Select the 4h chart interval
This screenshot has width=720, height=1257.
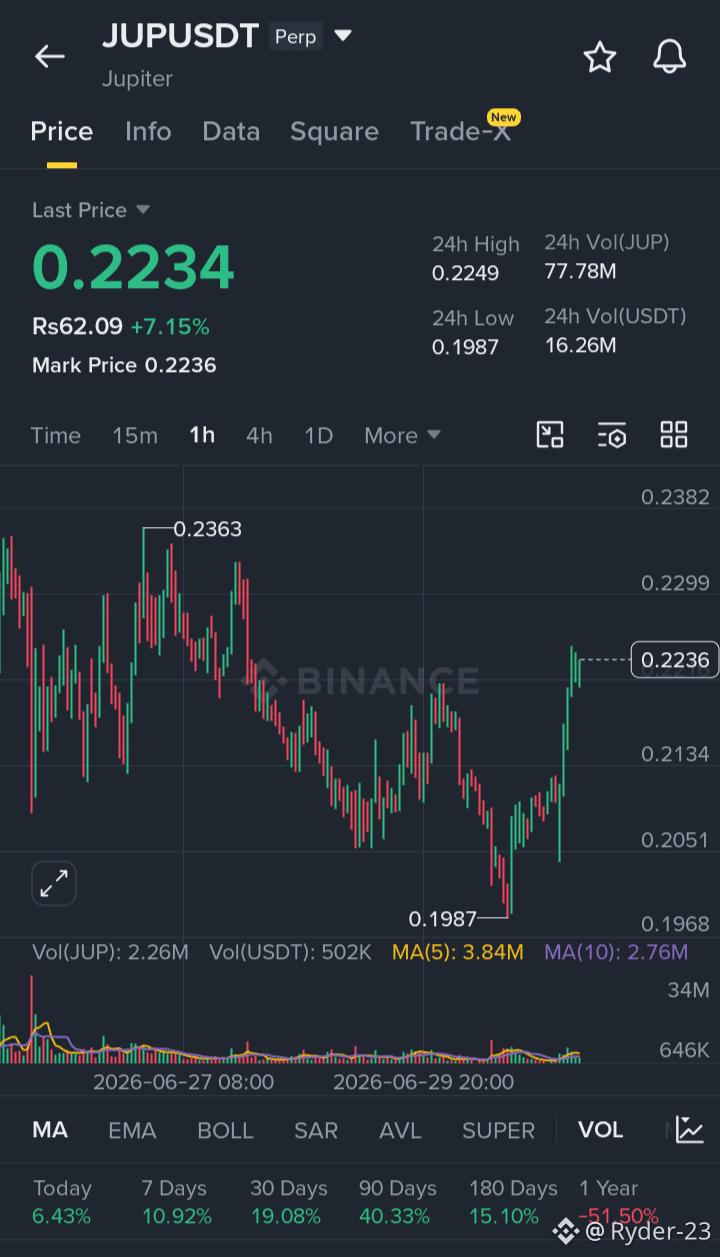(x=259, y=435)
